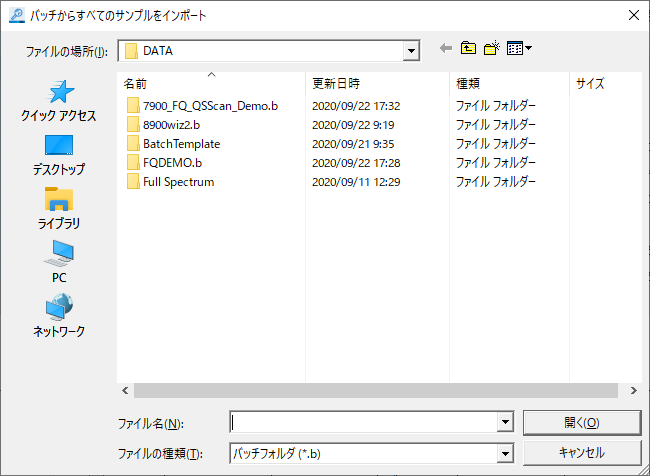The image size is (650, 476).
Task: Expand the DATA location dropdown
Action: point(411,51)
